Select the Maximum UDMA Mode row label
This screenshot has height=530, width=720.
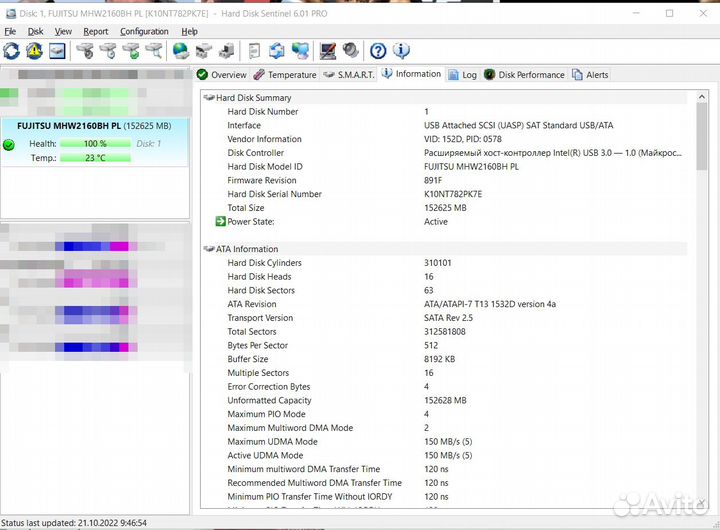(272, 442)
